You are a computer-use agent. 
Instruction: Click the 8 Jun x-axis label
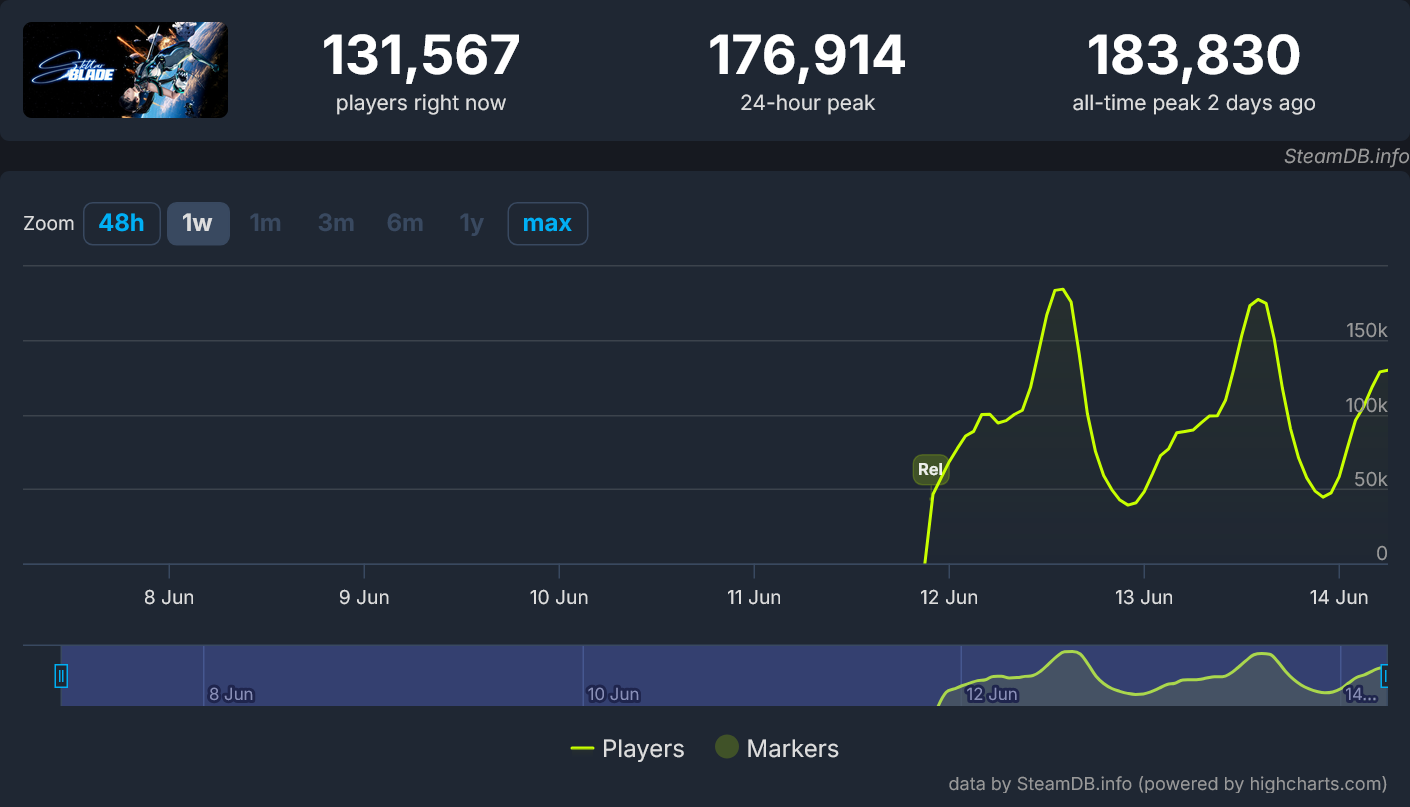[x=169, y=597]
